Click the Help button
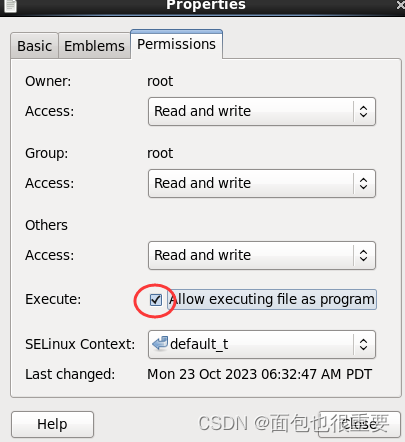405x442 pixels. pyautogui.click(x=52, y=424)
